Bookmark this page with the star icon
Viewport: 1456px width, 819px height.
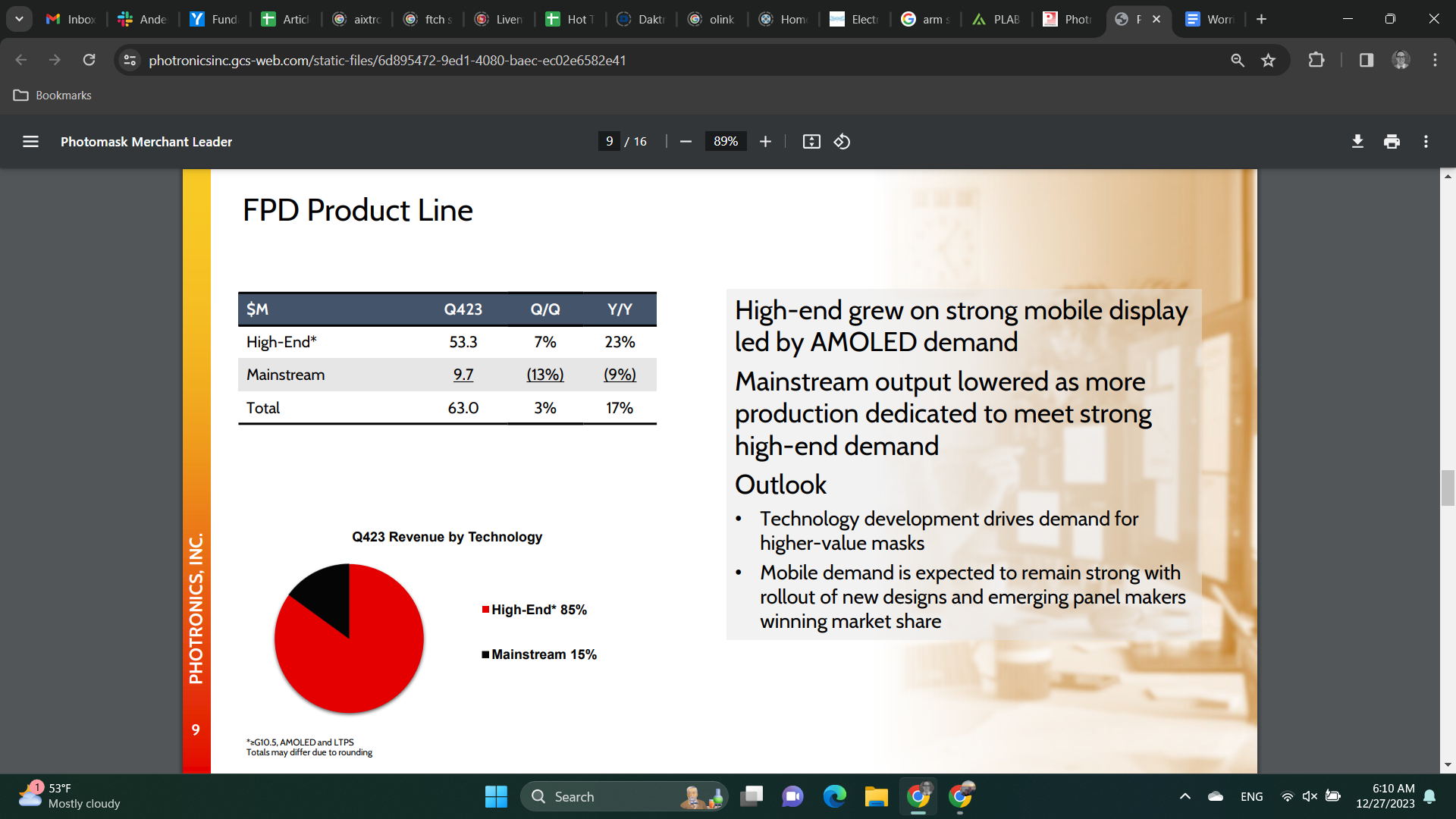1268,60
